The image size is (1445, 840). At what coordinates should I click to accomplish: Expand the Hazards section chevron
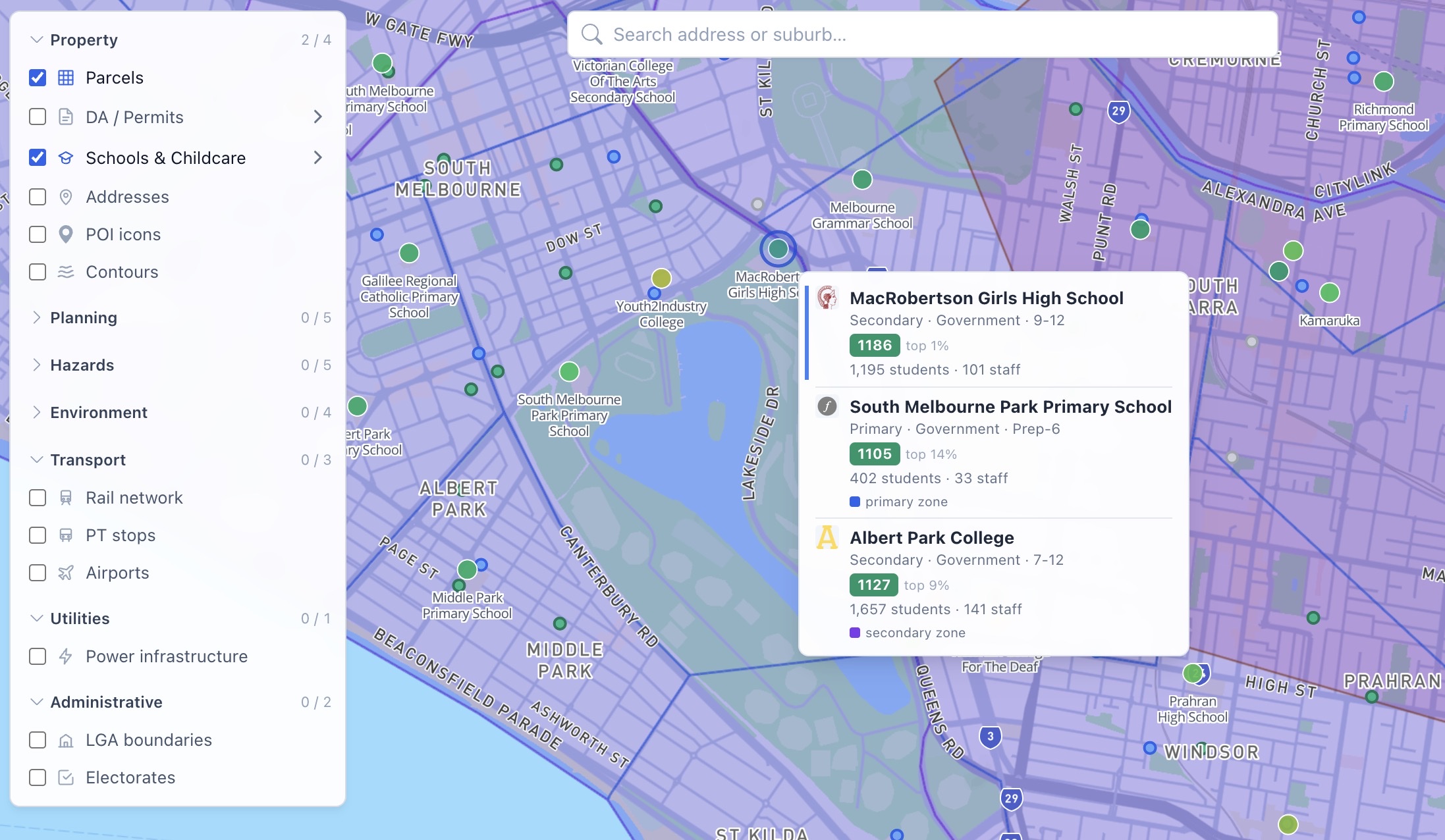tap(37, 365)
